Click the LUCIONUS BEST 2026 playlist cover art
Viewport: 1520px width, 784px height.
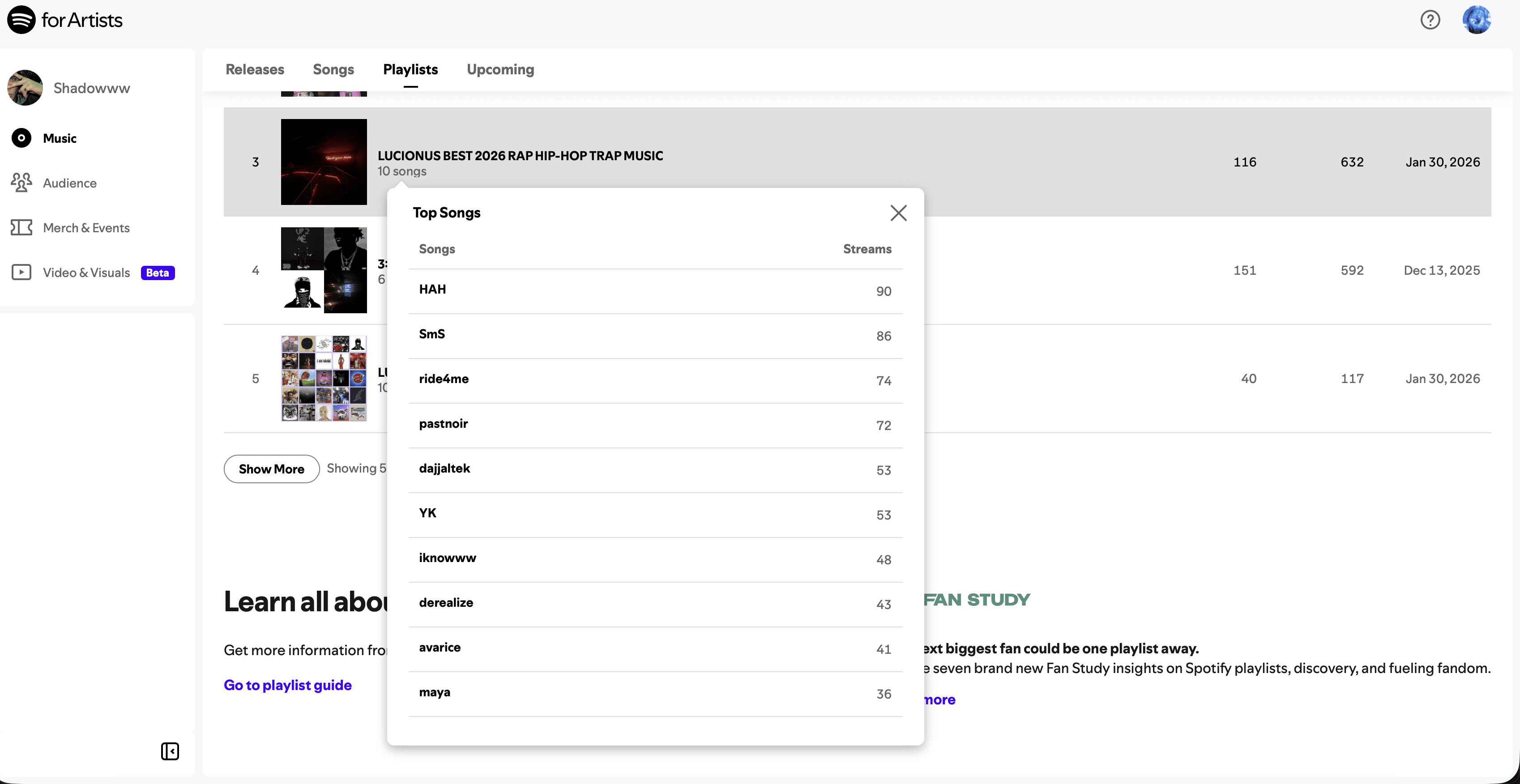coord(323,162)
